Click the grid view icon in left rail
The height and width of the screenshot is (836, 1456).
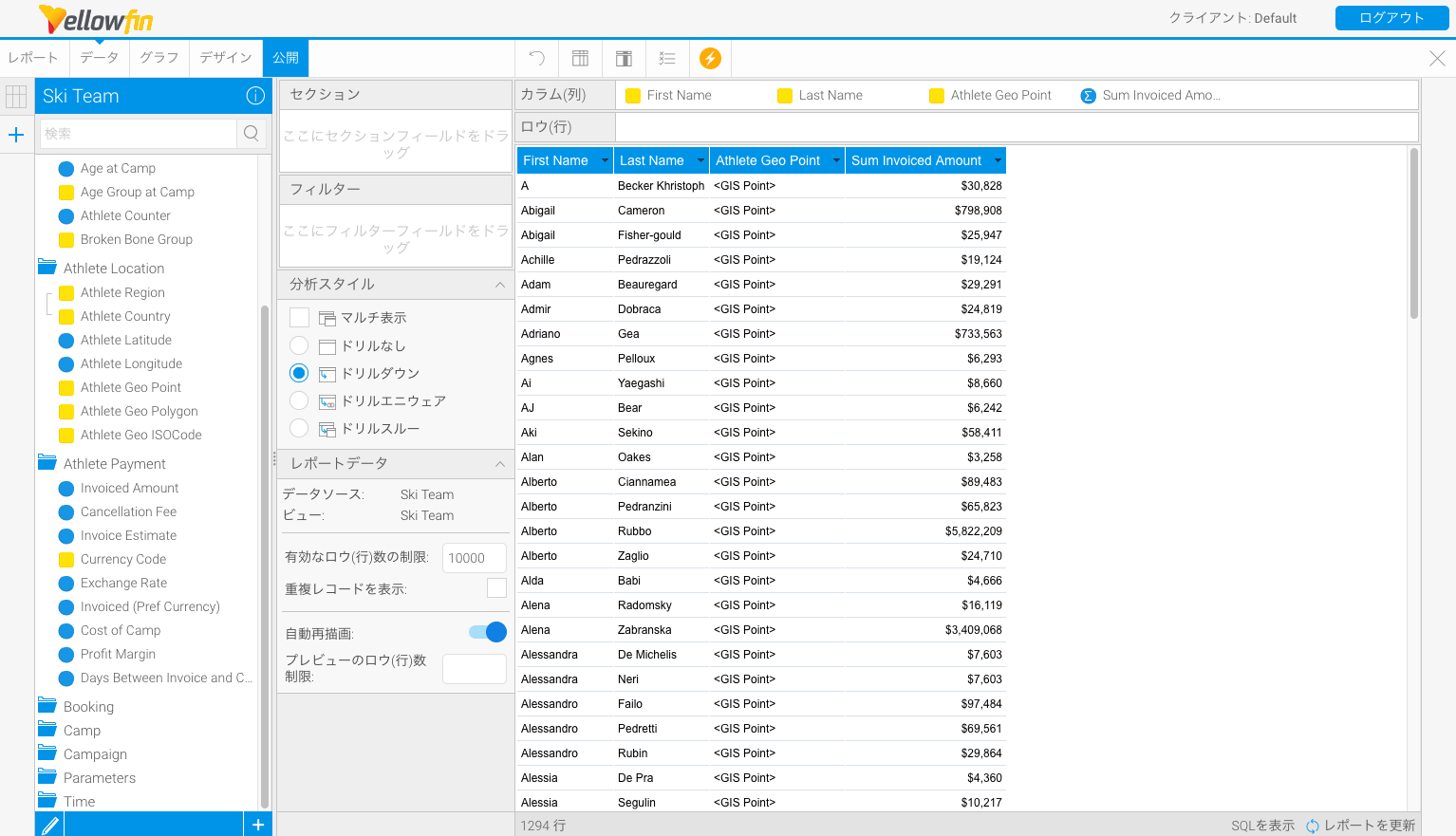[x=16, y=96]
